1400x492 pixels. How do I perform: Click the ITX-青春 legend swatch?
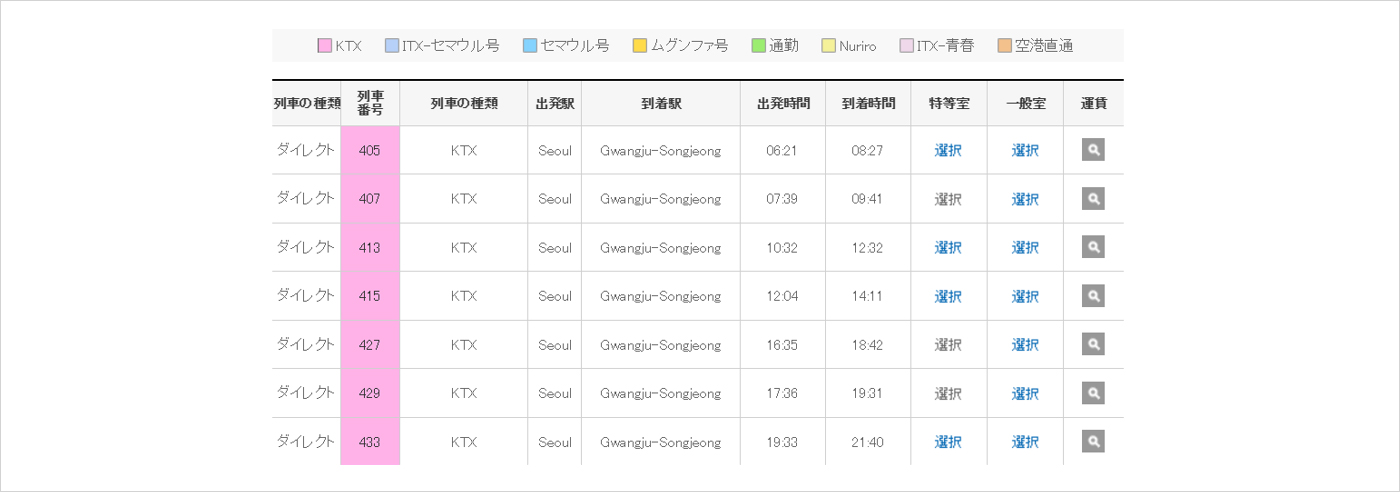coord(906,46)
